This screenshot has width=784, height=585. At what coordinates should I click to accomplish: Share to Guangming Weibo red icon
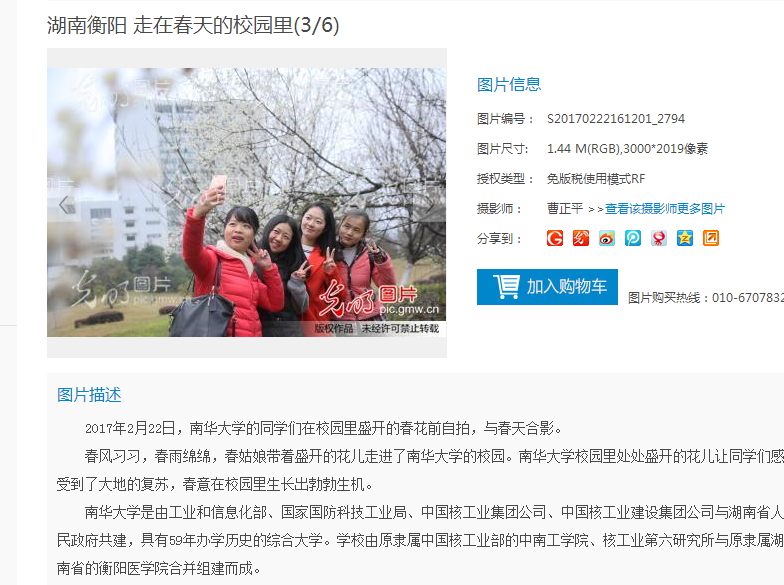click(580, 238)
